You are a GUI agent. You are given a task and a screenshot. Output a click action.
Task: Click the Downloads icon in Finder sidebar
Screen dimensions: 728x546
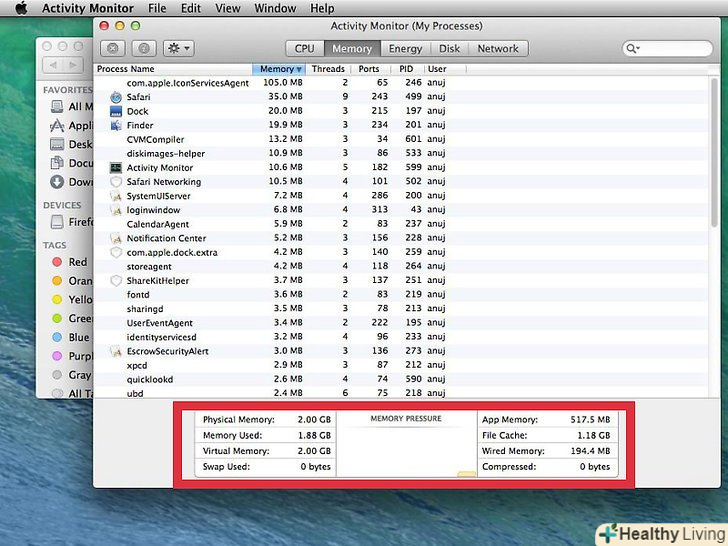[x=57, y=182]
